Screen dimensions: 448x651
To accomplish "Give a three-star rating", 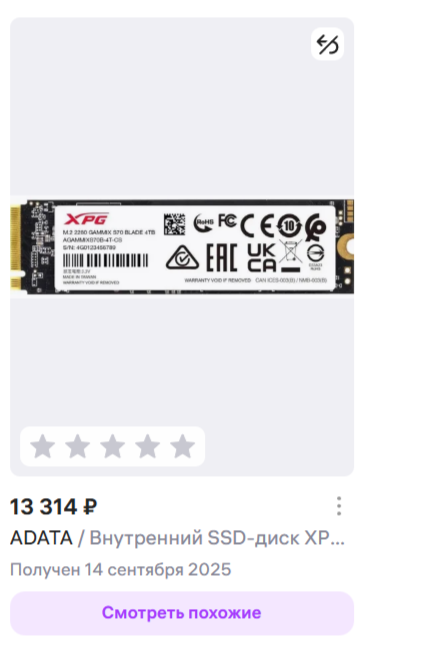I will 113,446.
